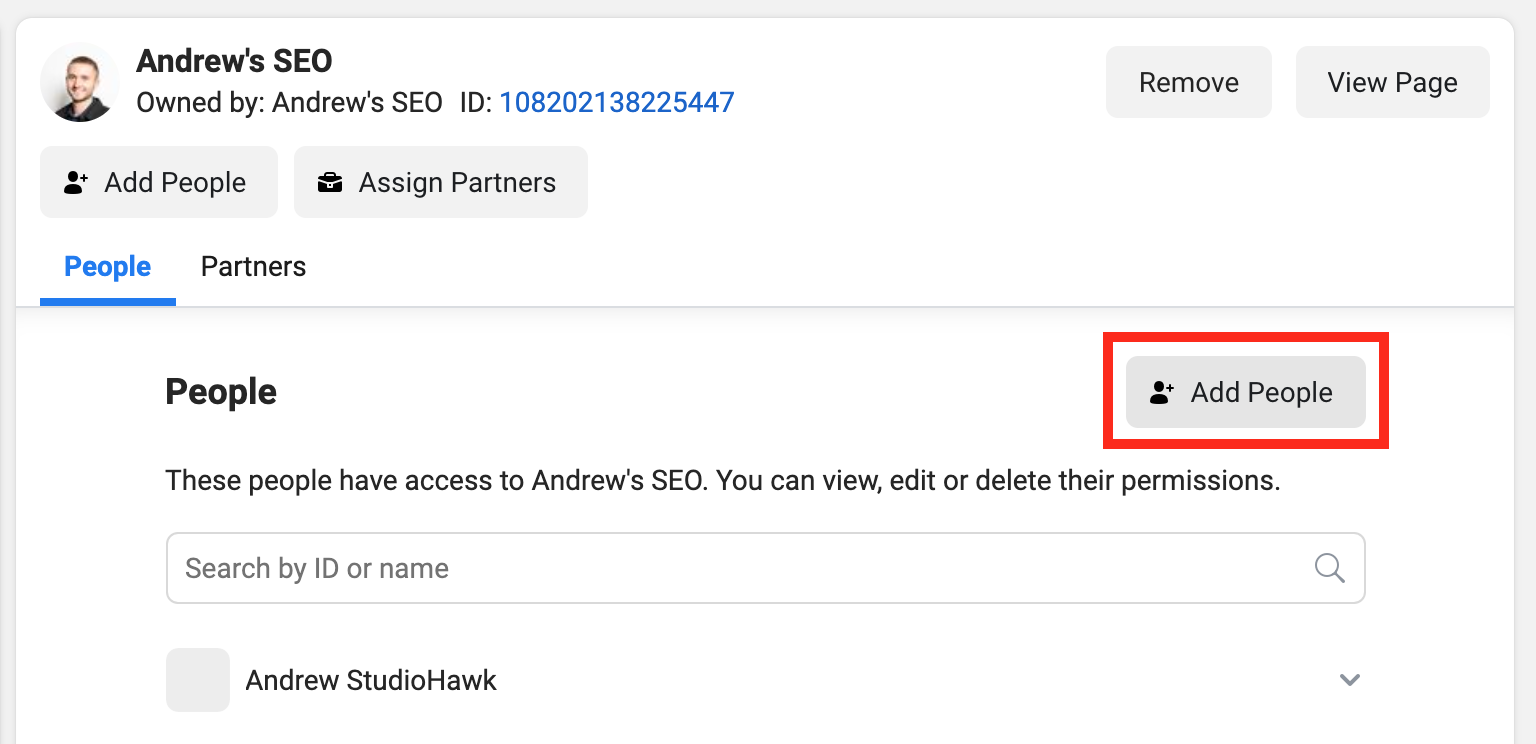1536x744 pixels.
Task: Click person-plus icon in the highlighted Add People button
Action: (1162, 392)
